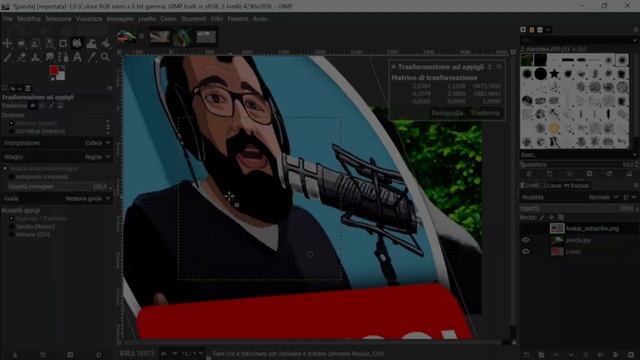Select Normale (avanti) direction radio
Screen dimensions: 640x360
11,123
